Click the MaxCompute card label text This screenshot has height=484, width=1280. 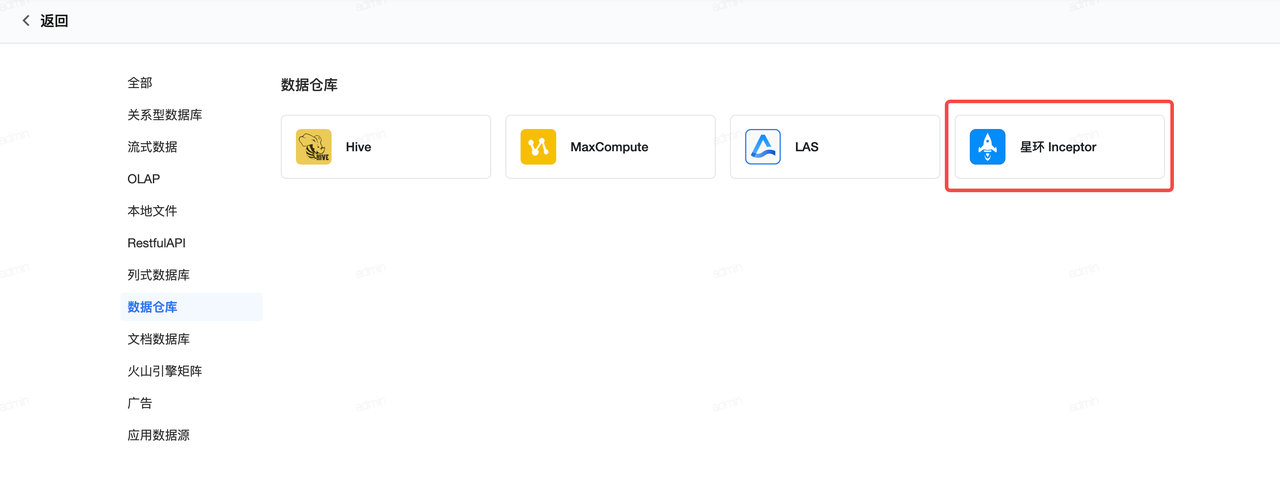[x=609, y=147]
